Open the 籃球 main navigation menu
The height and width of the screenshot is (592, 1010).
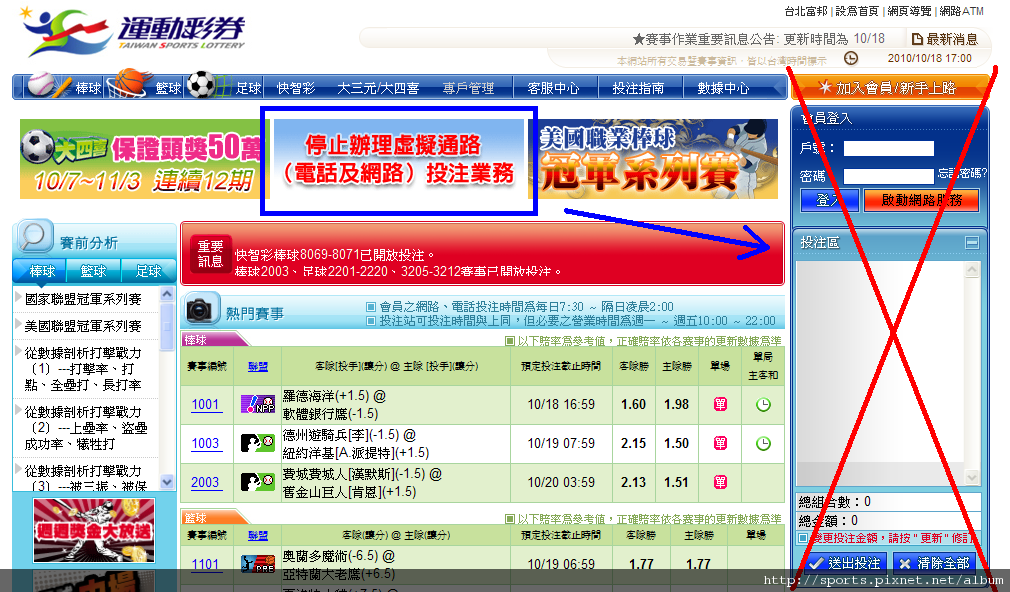pyautogui.click(x=168, y=88)
